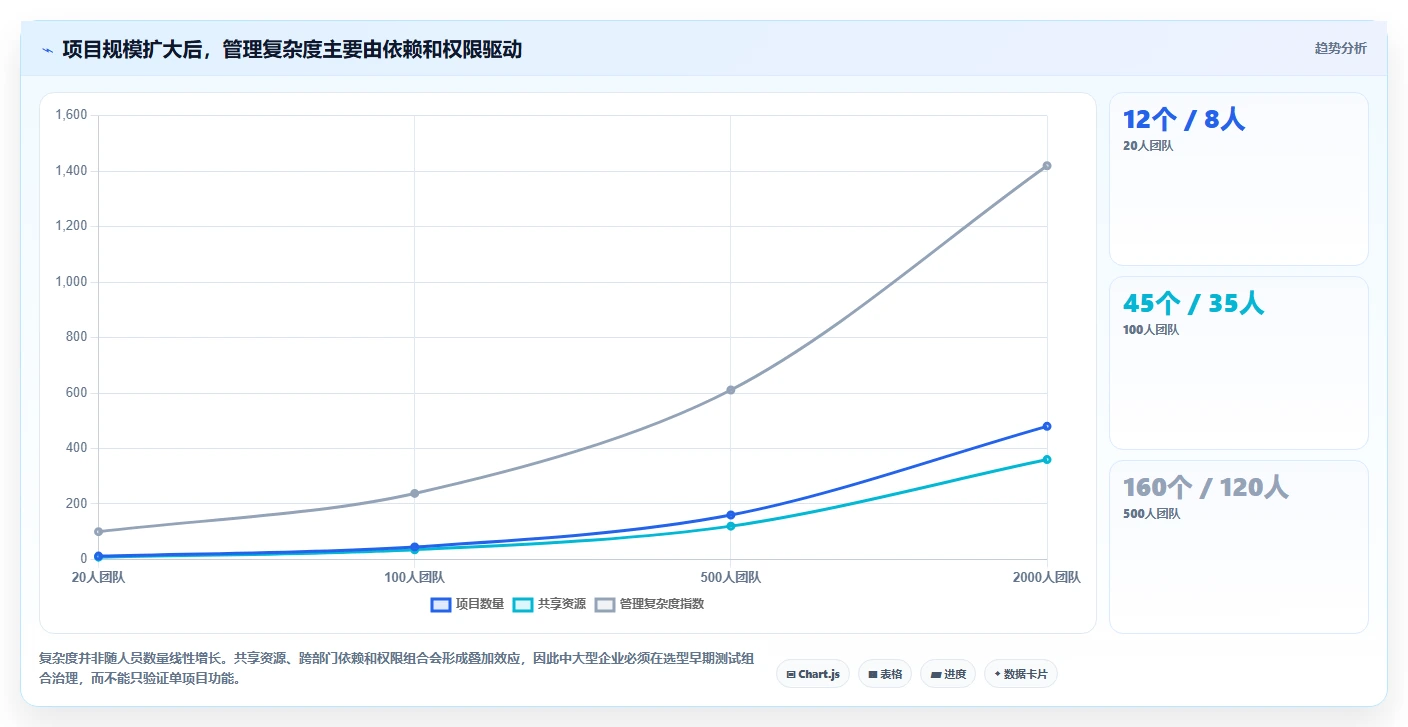Click the Chart.js tag button
Viewport: 1408px width, 727px height.
pyautogui.click(x=813, y=674)
